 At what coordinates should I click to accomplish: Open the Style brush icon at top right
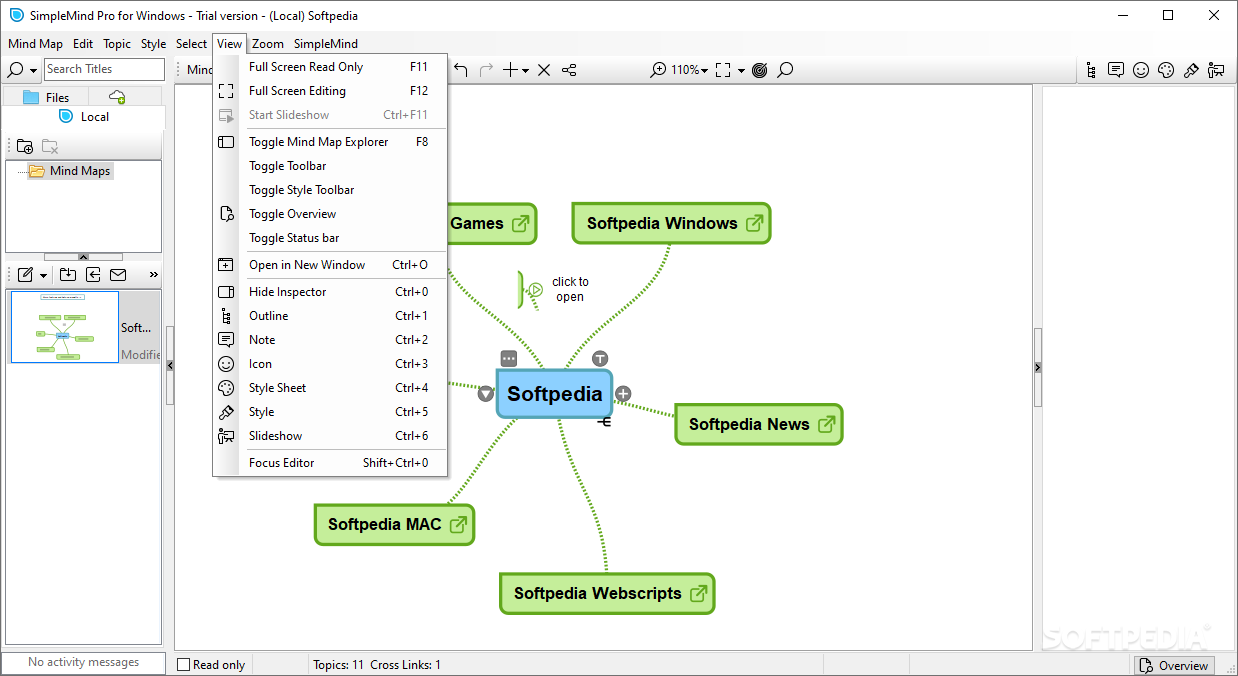point(1191,70)
